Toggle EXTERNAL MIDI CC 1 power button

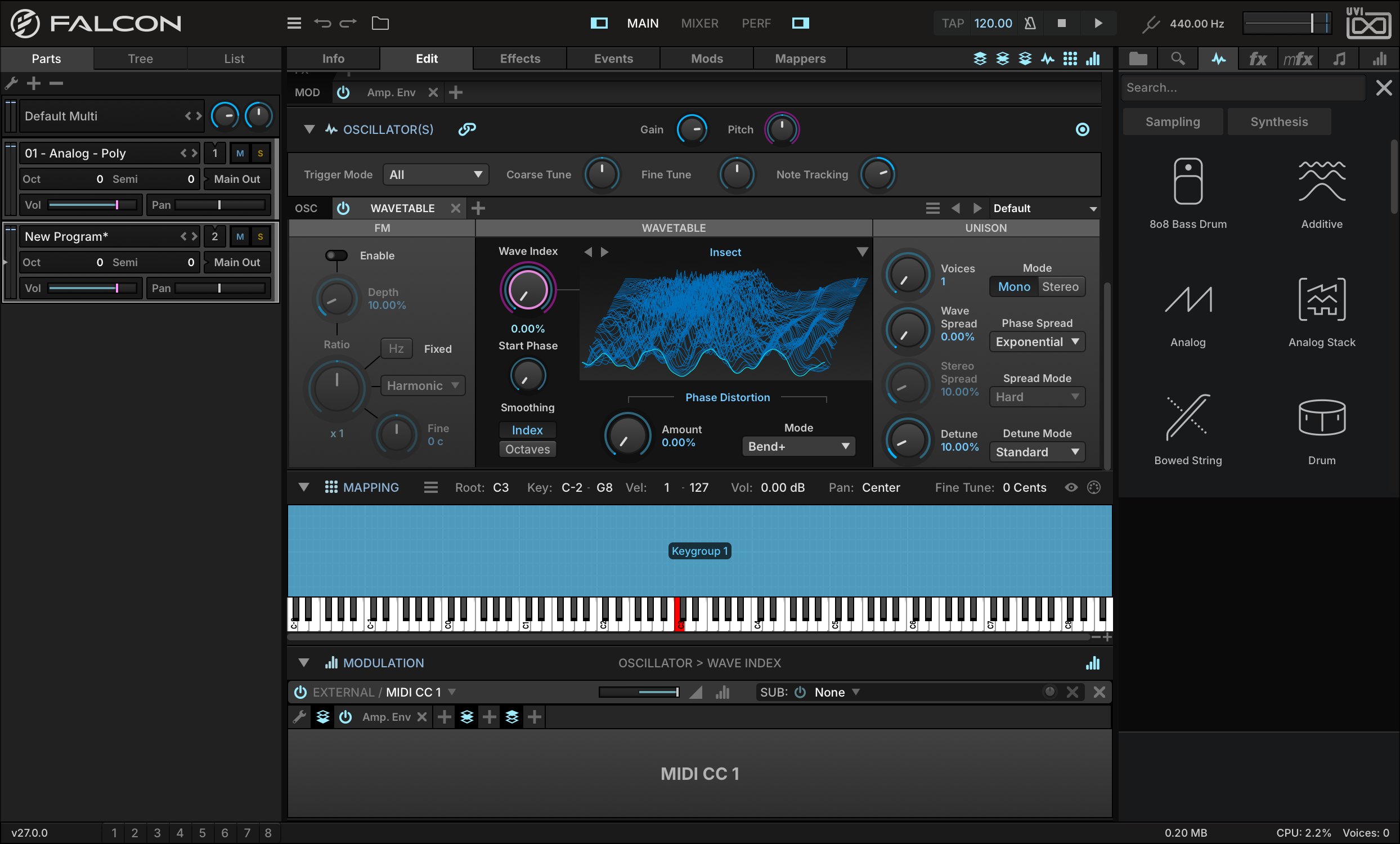tap(300, 692)
